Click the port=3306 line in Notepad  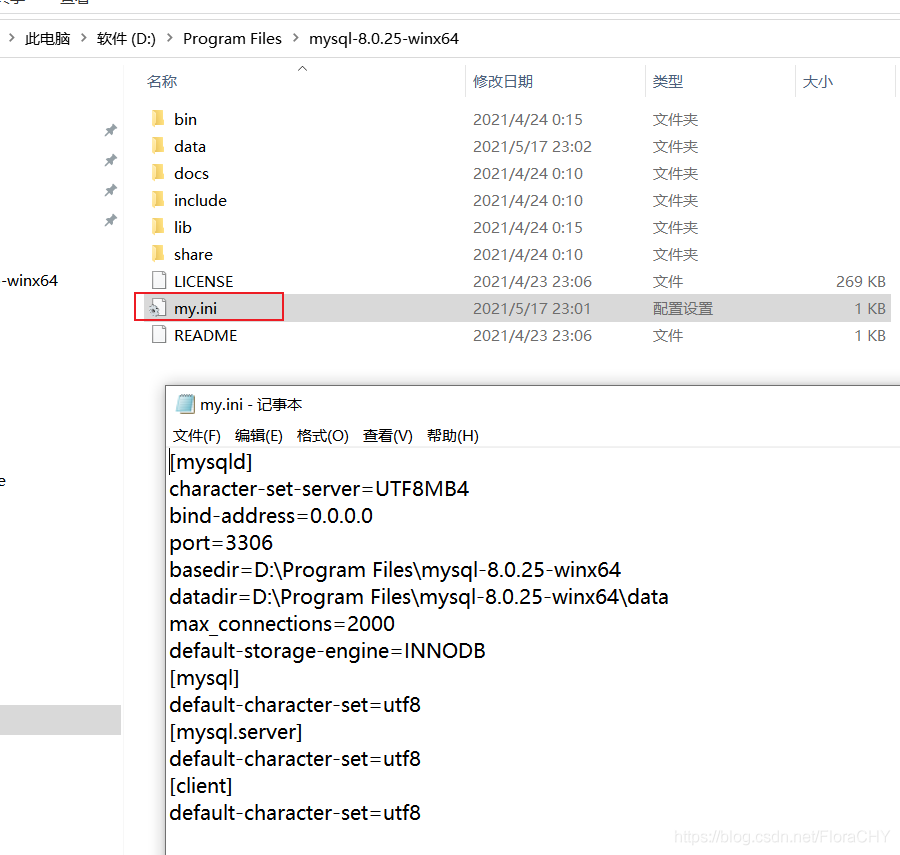[221, 542]
